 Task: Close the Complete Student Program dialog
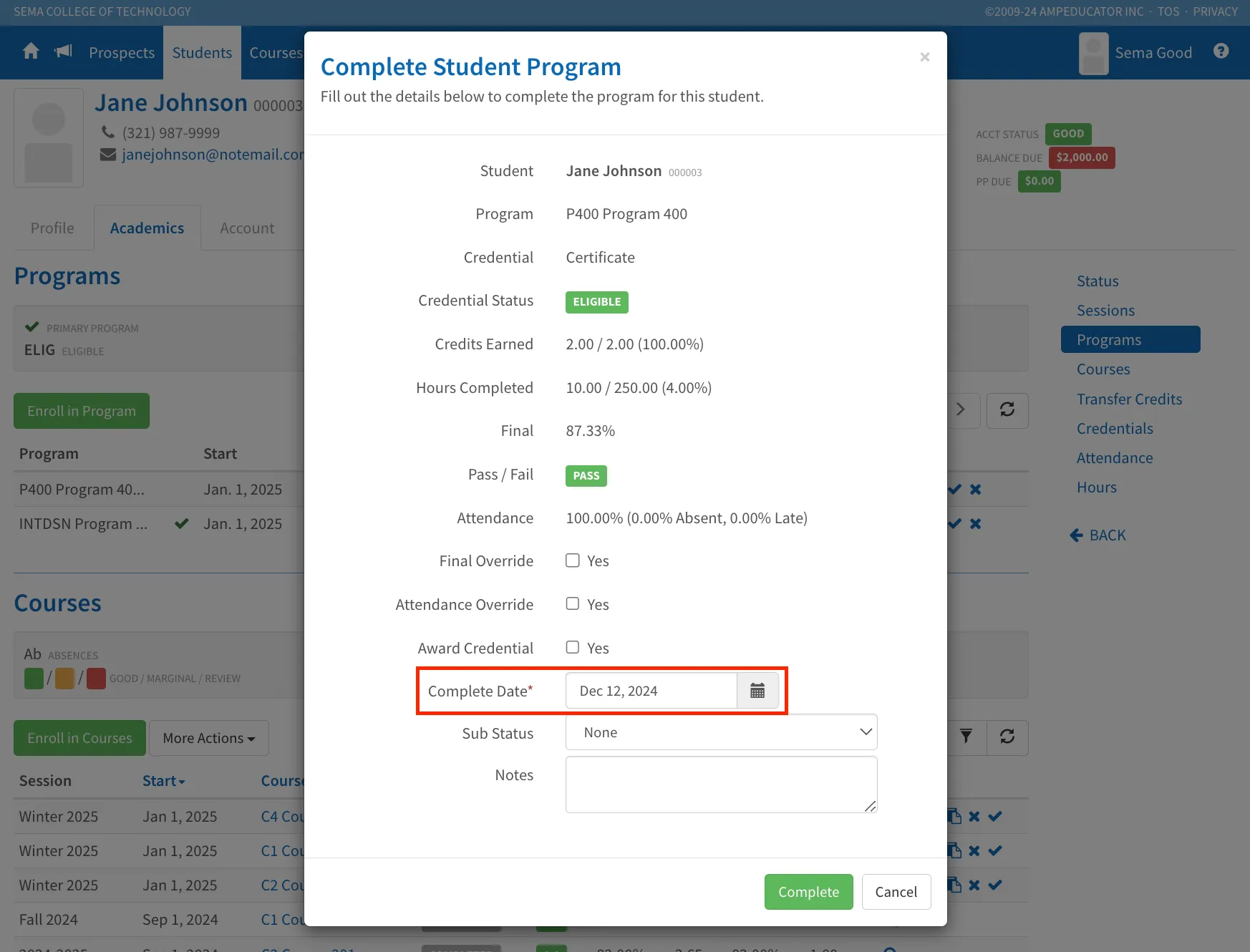925,57
